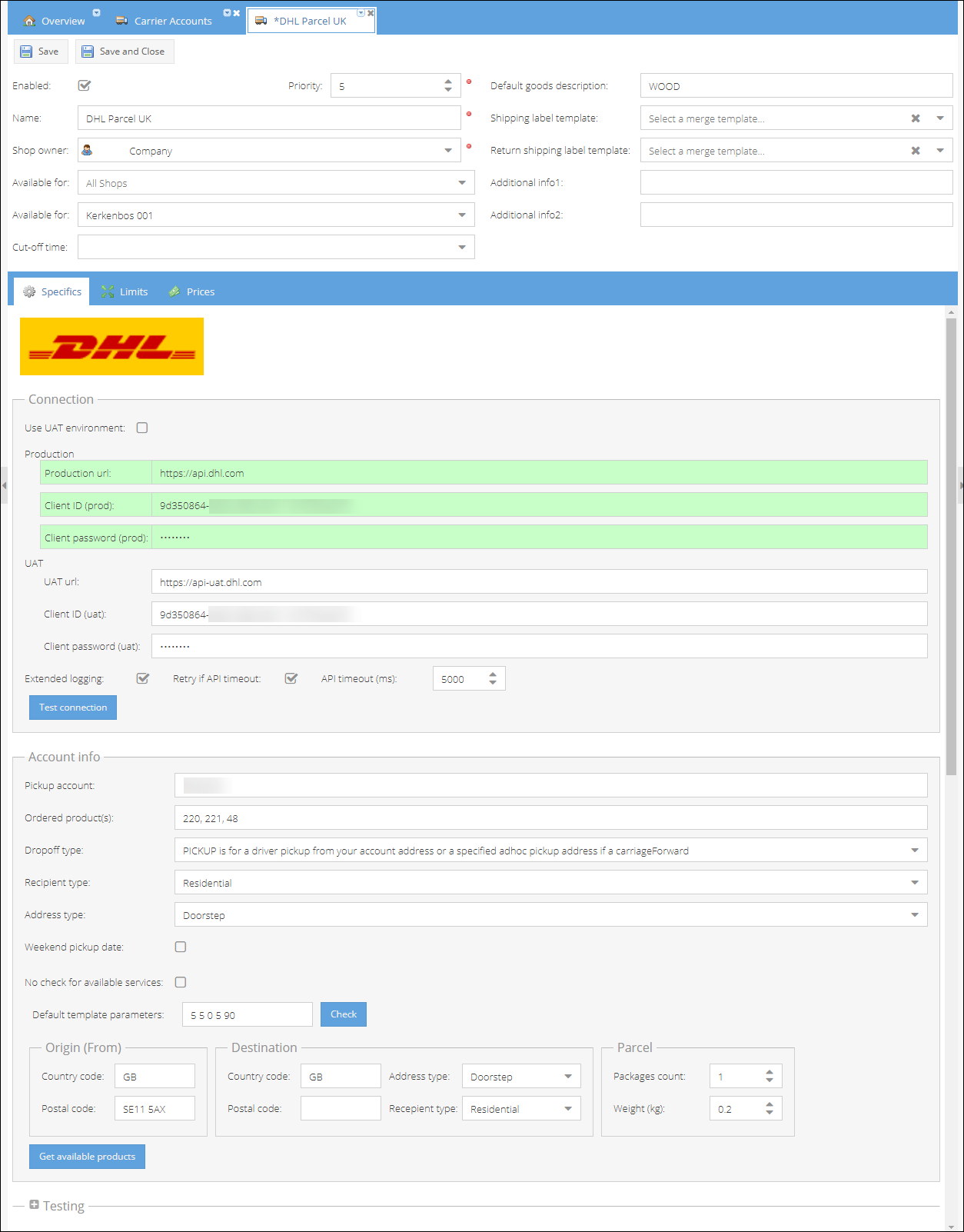The image size is (964, 1232).
Task: Toggle the Enabled checkbox
Action: [x=85, y=85]
